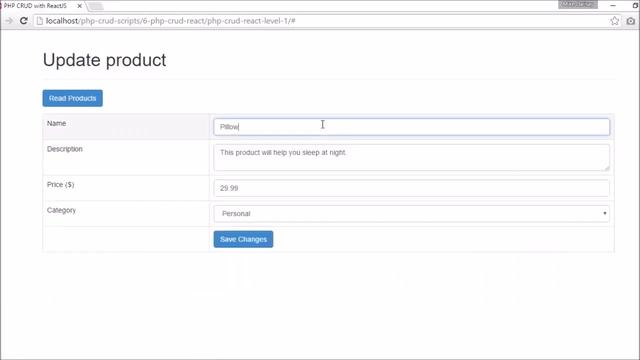The height and width of the screenshot is (360, 640).
Task: Click the Read Products button
Action: pos(73,98)
